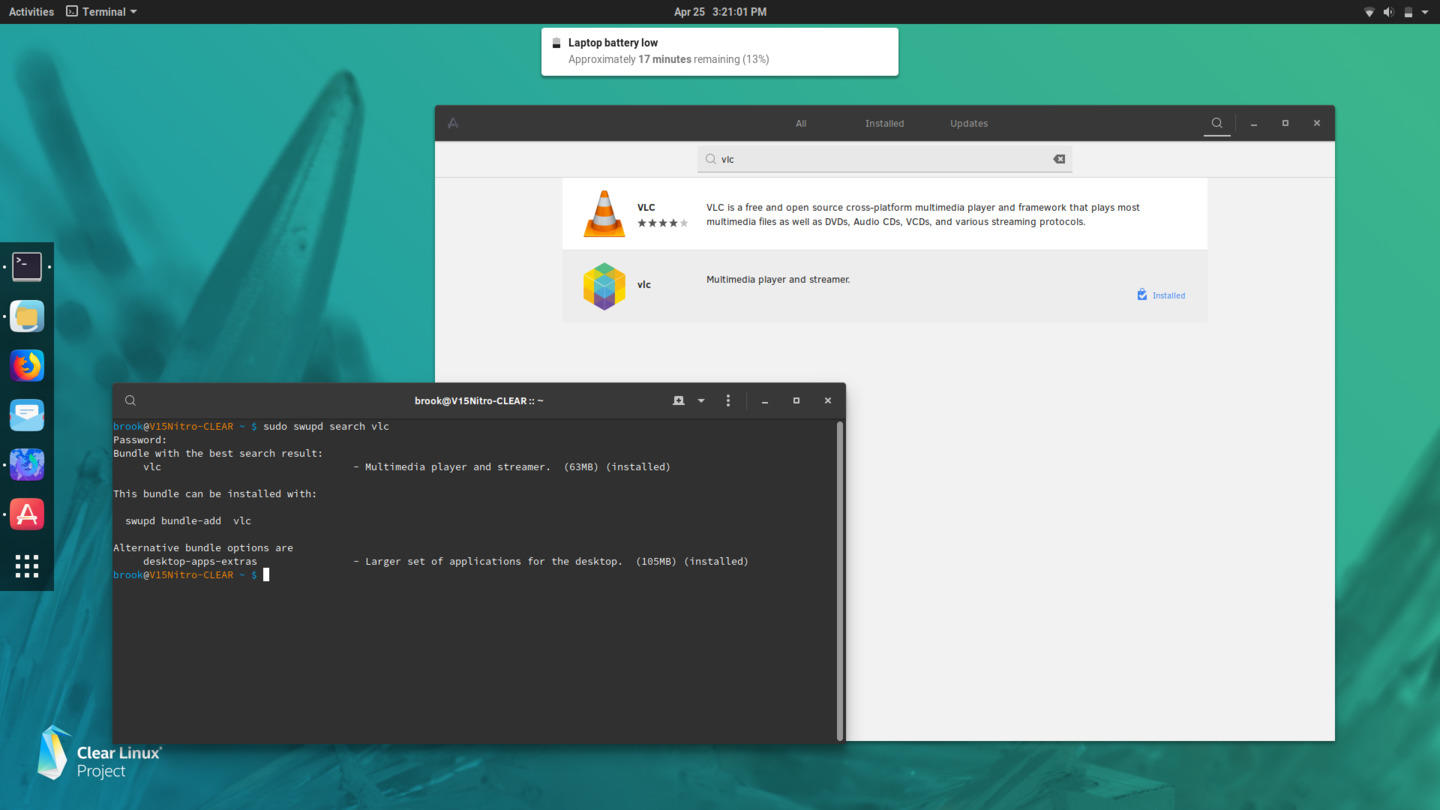Image resolution: width=1440 pixels, height=810 pixels.
Task: Open the chat messaging app in dock
Action: click(x=27, y=415)
